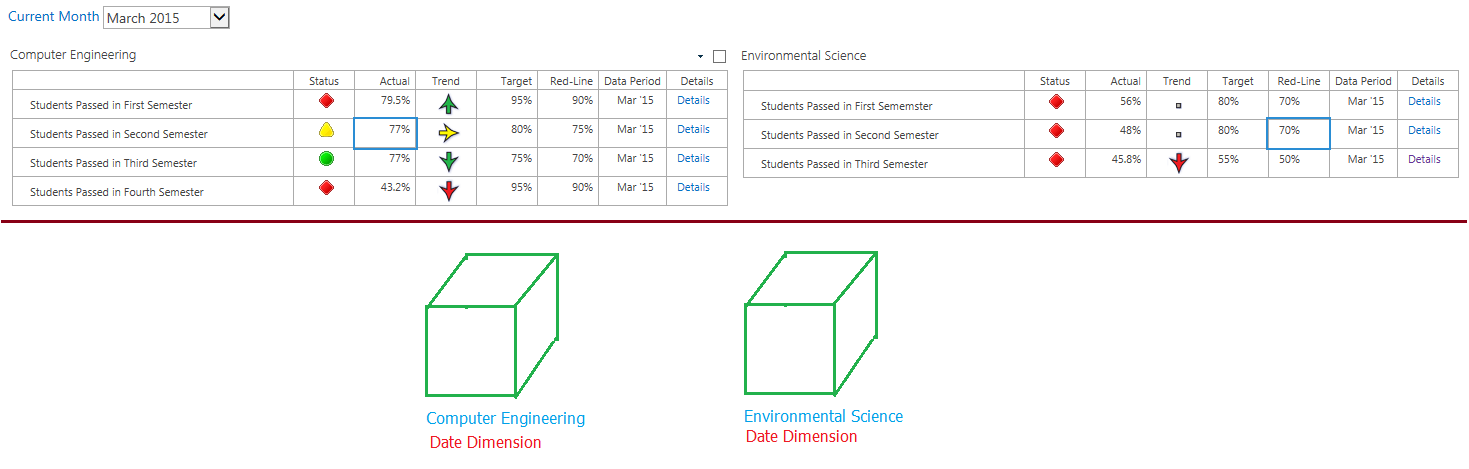Click the Environmental Science cube label text
Screen dimensions: 1469x469
coord(823,416)
